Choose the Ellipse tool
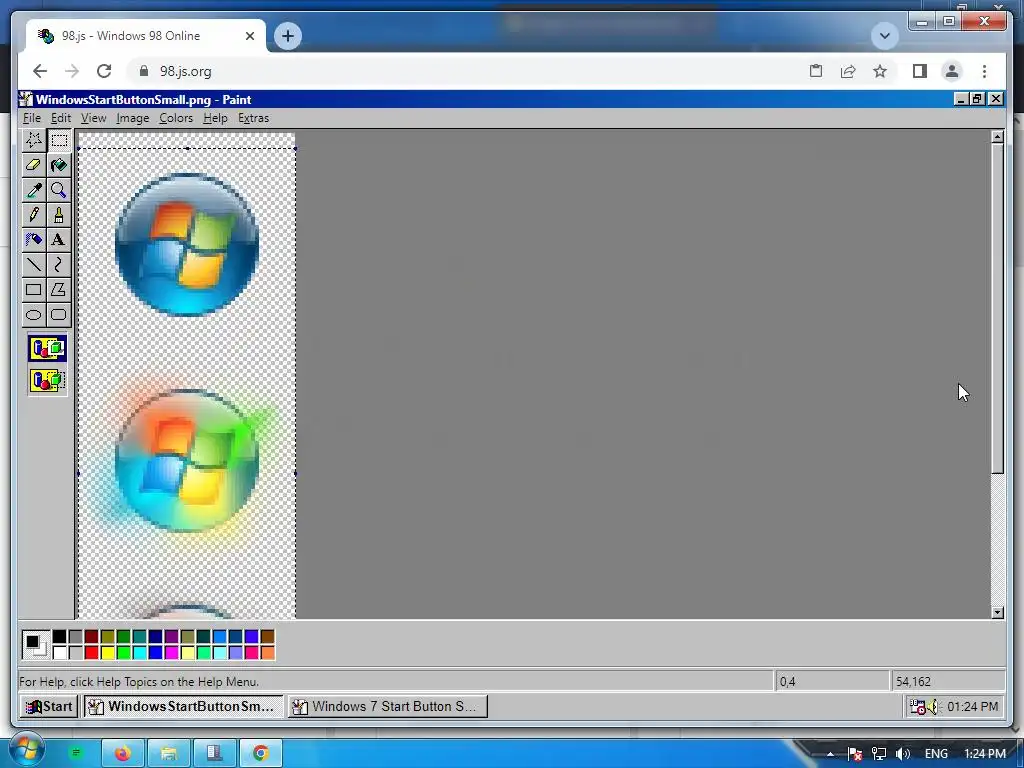The height and width of the screenshot is (768, 1024). click(x=33, y=315)
